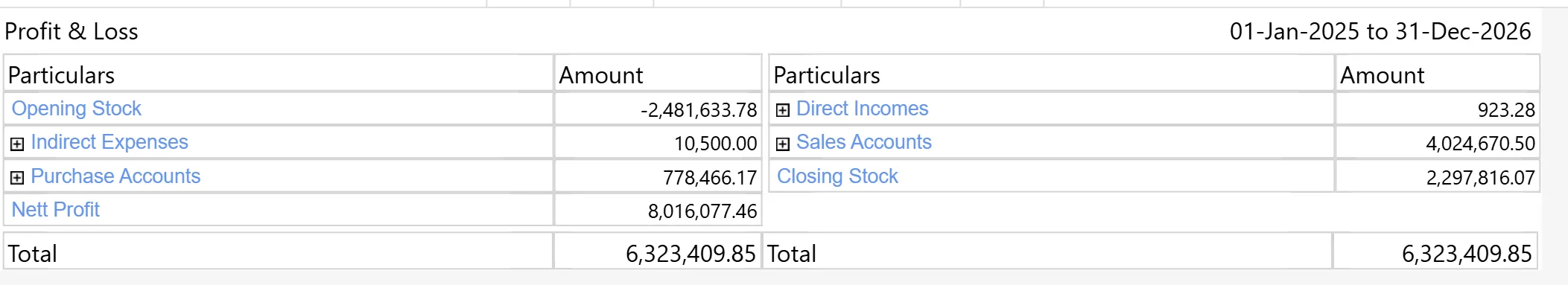The width and height of the screenshot is (1568, 285).
Task: Expand the Purchase Accounts group
Action: click(17, 178)
